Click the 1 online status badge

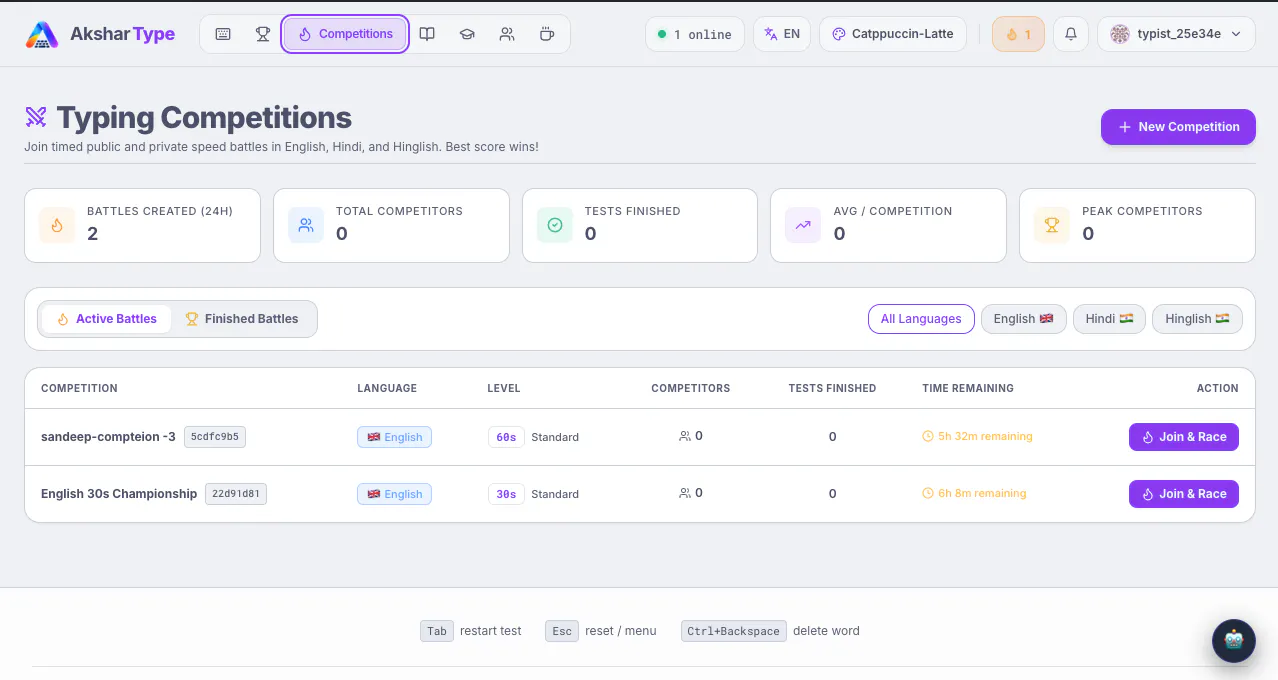[695, 34]
